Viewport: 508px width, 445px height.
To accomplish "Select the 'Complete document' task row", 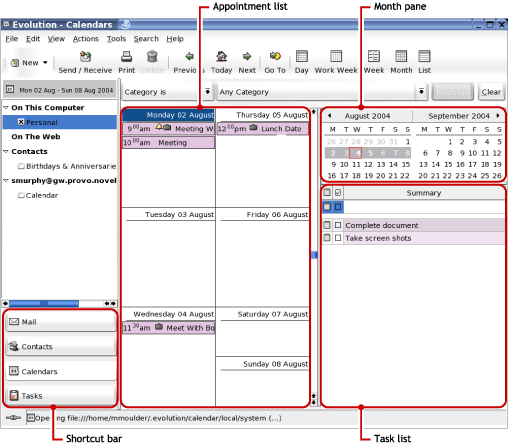I will [x=424, y=225].
